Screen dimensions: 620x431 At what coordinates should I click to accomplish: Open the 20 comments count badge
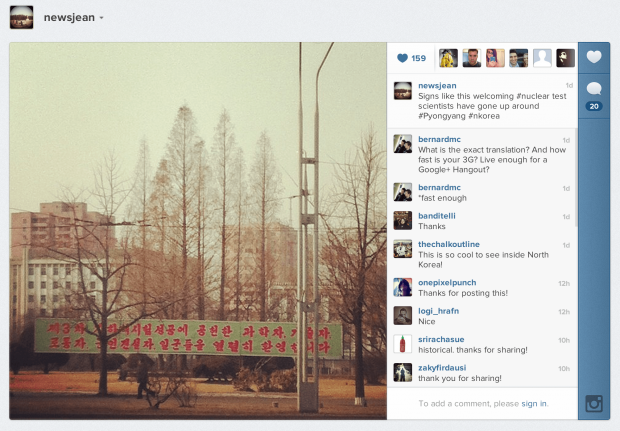tap(594, 106)
